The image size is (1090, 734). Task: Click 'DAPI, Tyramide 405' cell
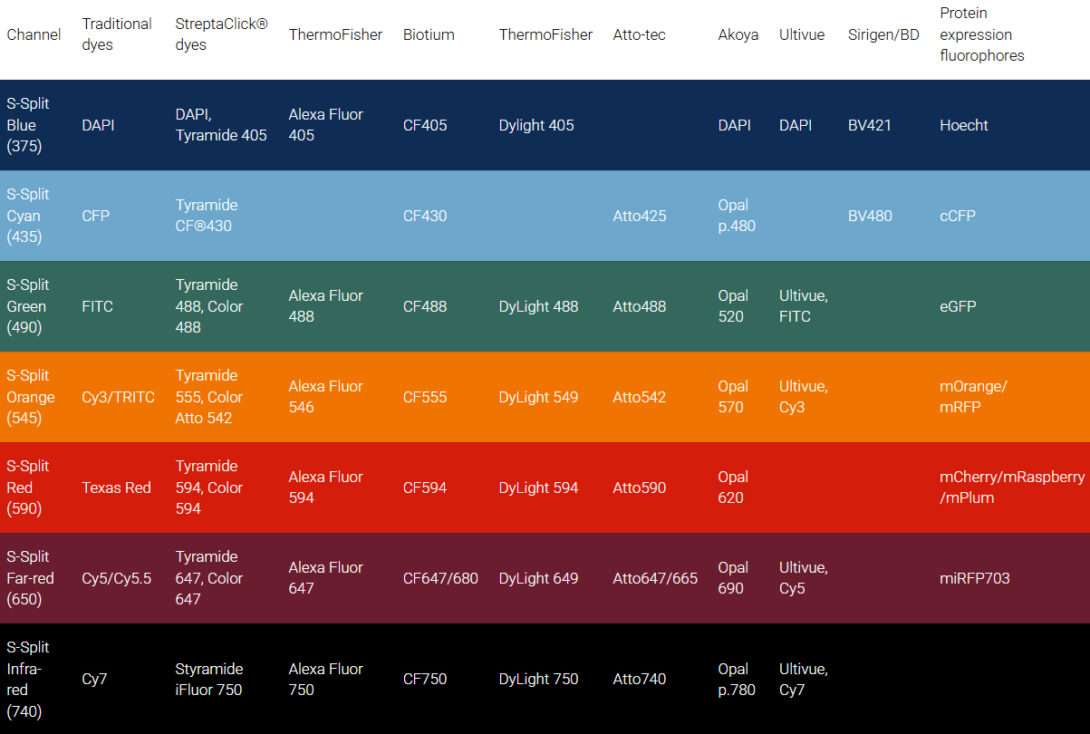click(221, 125)
